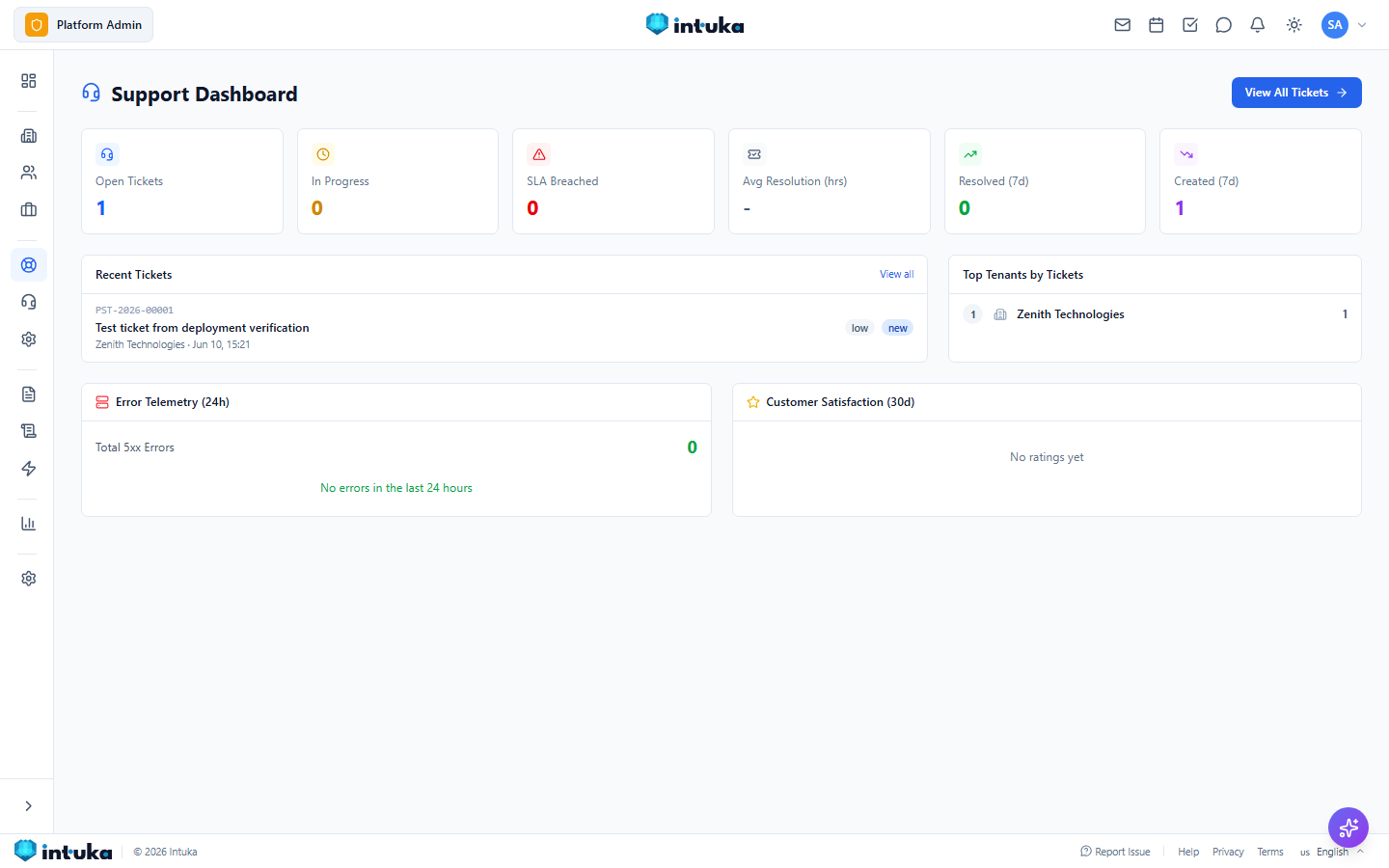The height and width of the screenshot is (868, 1389).
Task: Open the calendar icon in top bar
Action: (x=1156, y=25)
